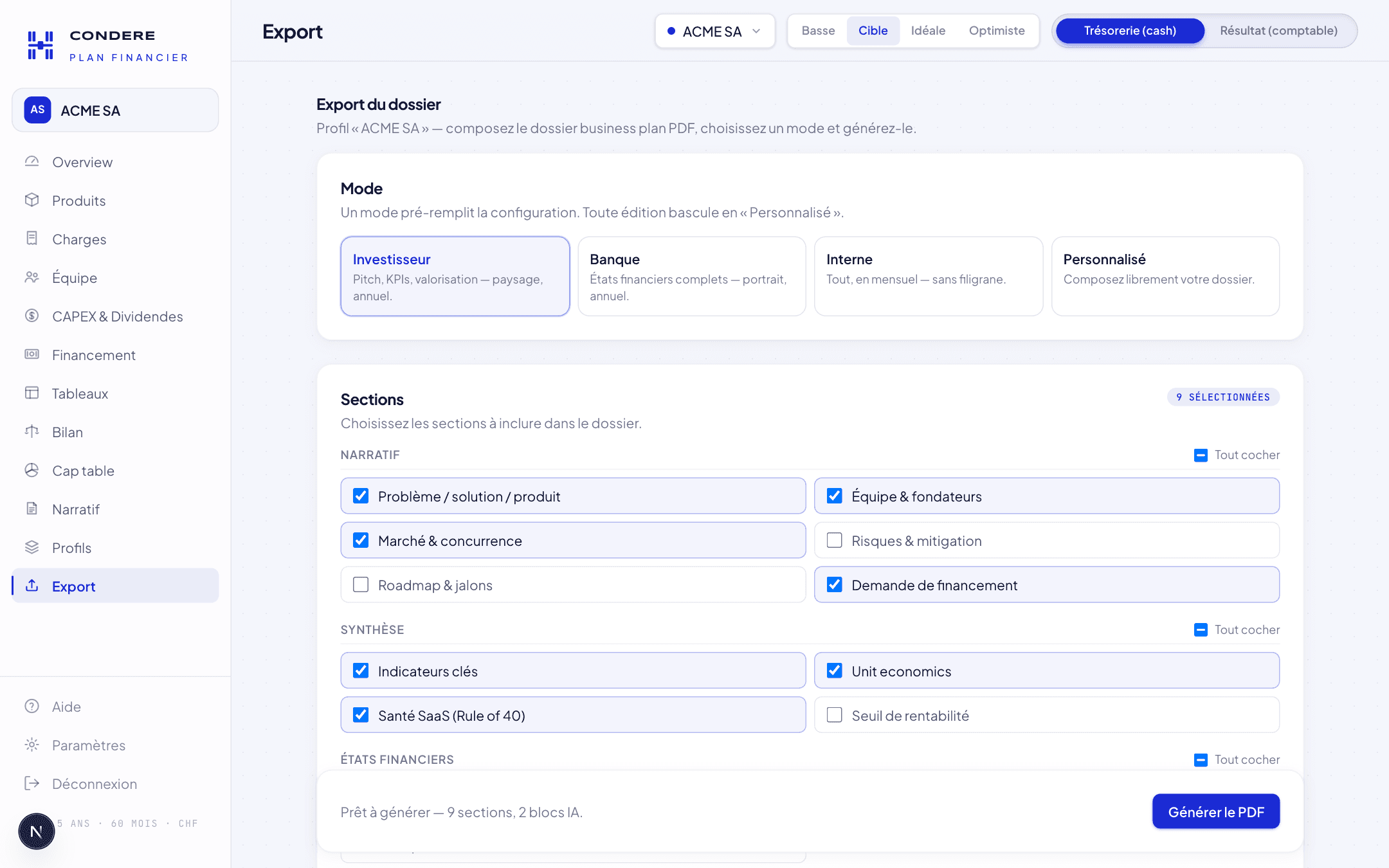Screen dimensions: 1389x868
Task: Select the Idéale scenario tab
Action: (928, 31)
